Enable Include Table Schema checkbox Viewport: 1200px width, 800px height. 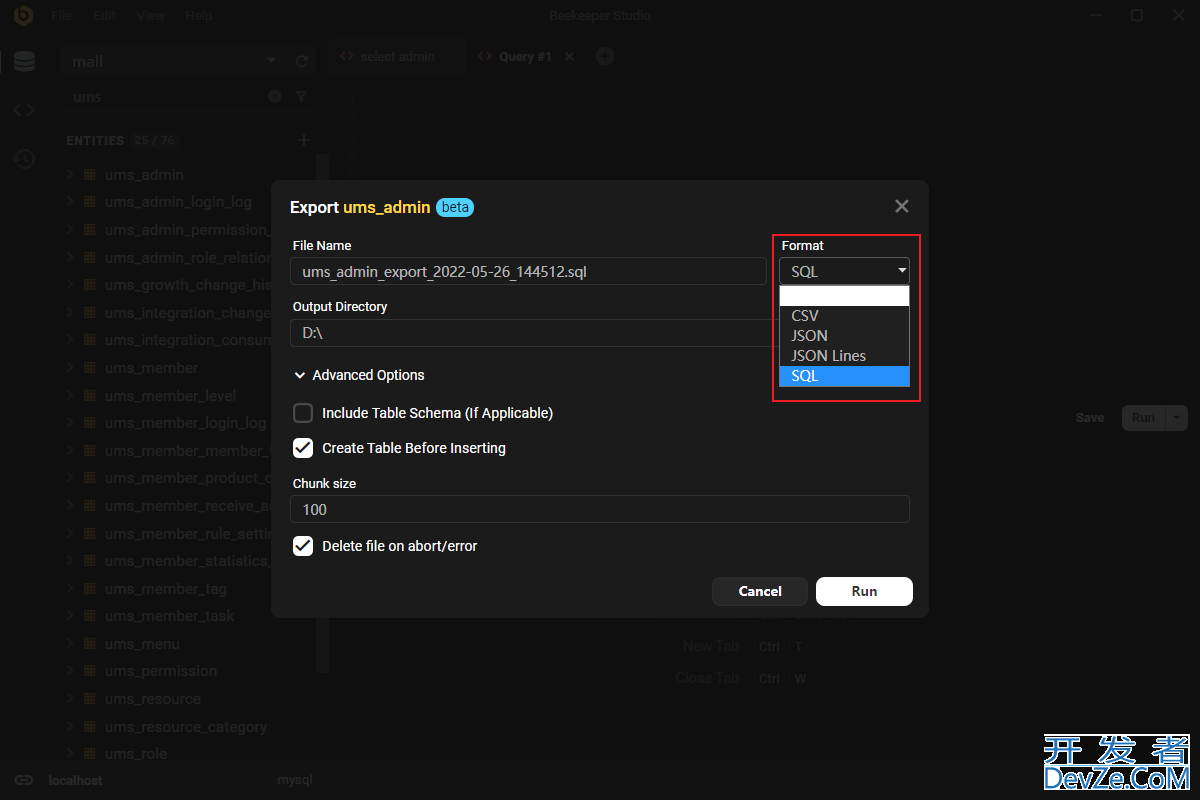(302, 413)
